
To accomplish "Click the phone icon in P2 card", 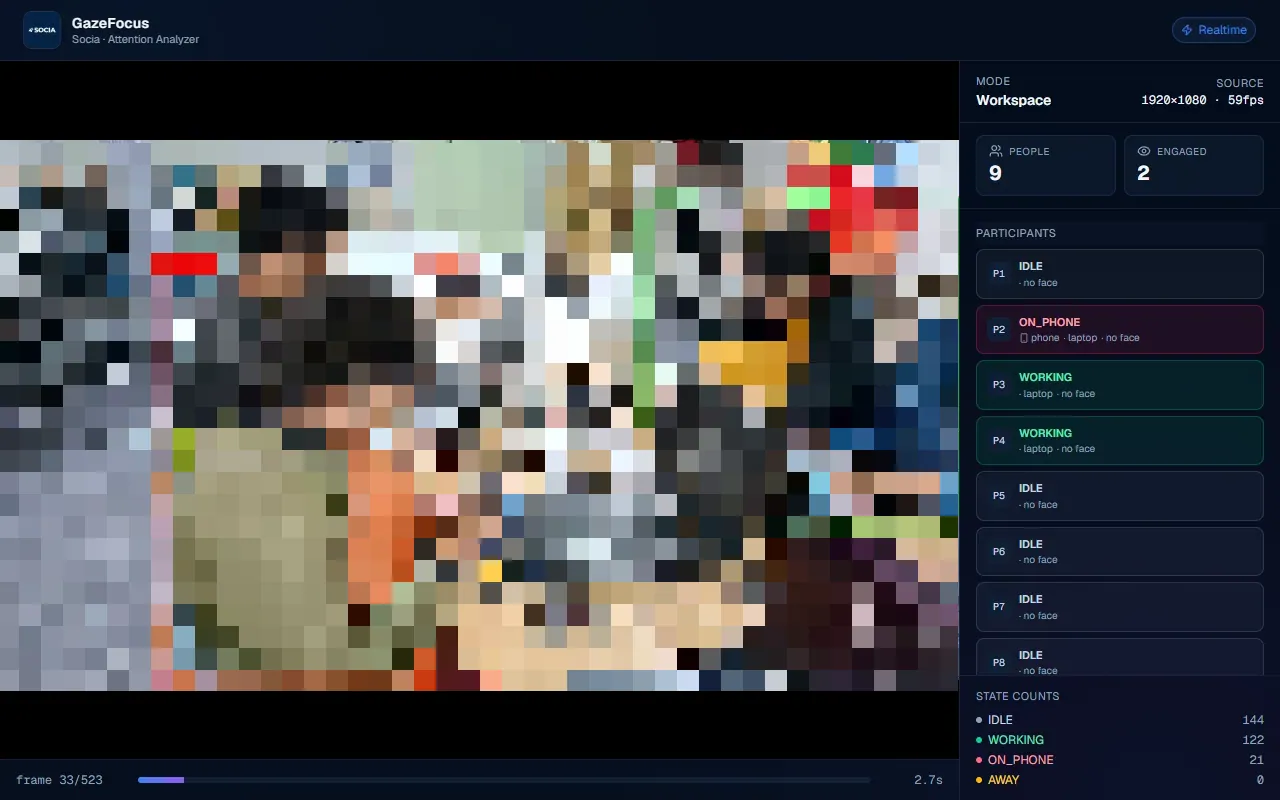I will coord(1023,338).
